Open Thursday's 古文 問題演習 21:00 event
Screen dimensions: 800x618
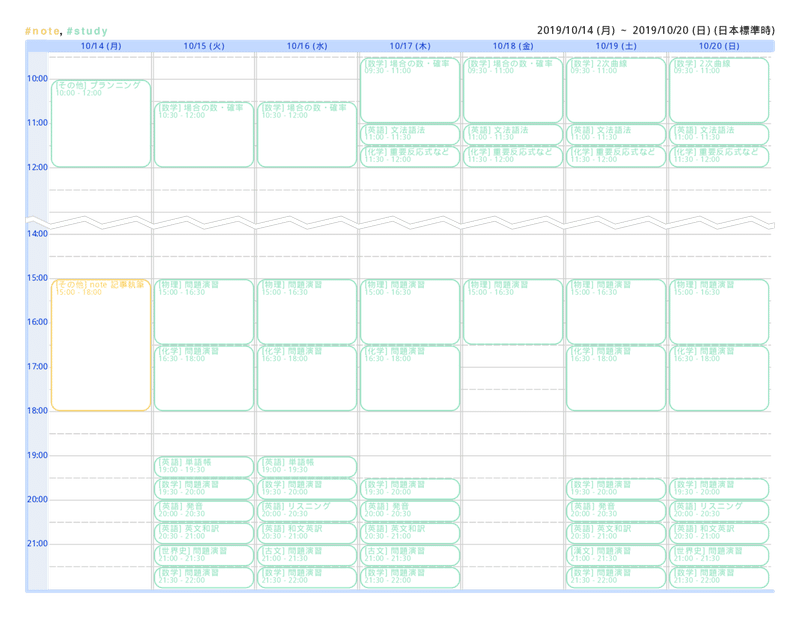pos(410,555)
